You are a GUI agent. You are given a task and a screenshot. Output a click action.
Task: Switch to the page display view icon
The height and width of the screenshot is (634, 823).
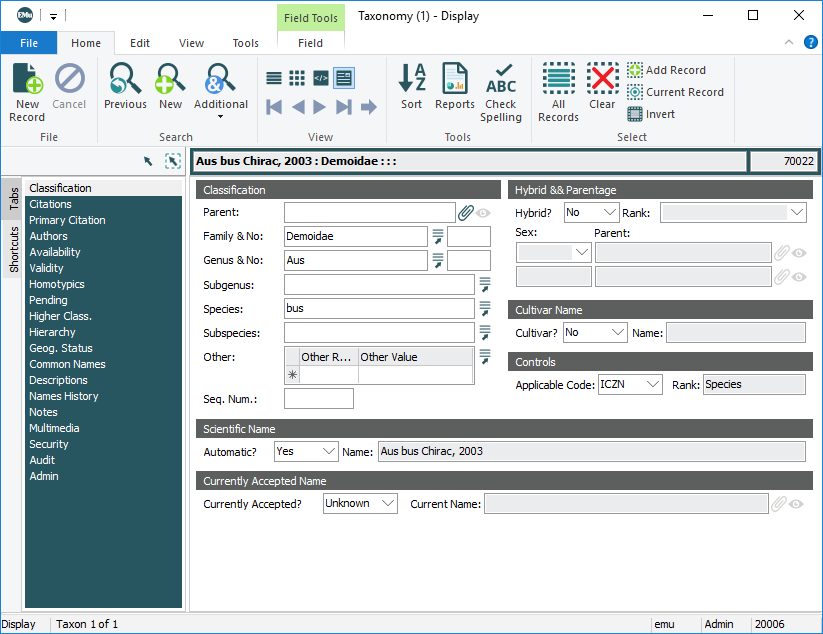coord(344,78)
